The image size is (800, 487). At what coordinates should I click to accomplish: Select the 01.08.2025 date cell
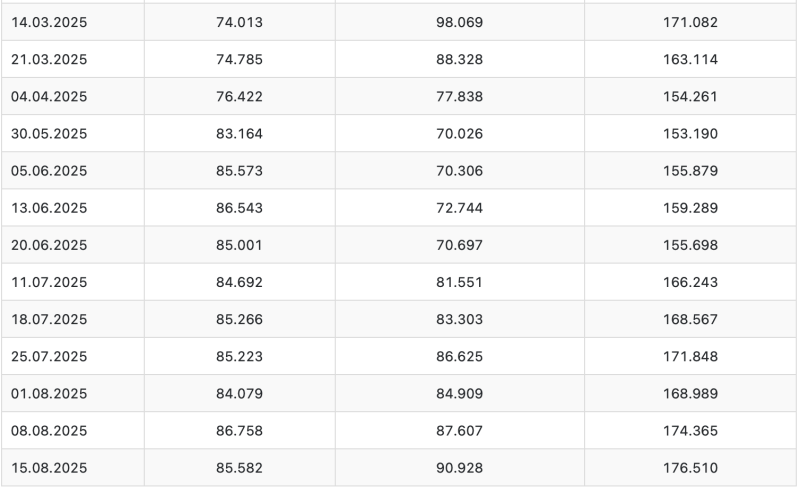(x=73, y=394)
